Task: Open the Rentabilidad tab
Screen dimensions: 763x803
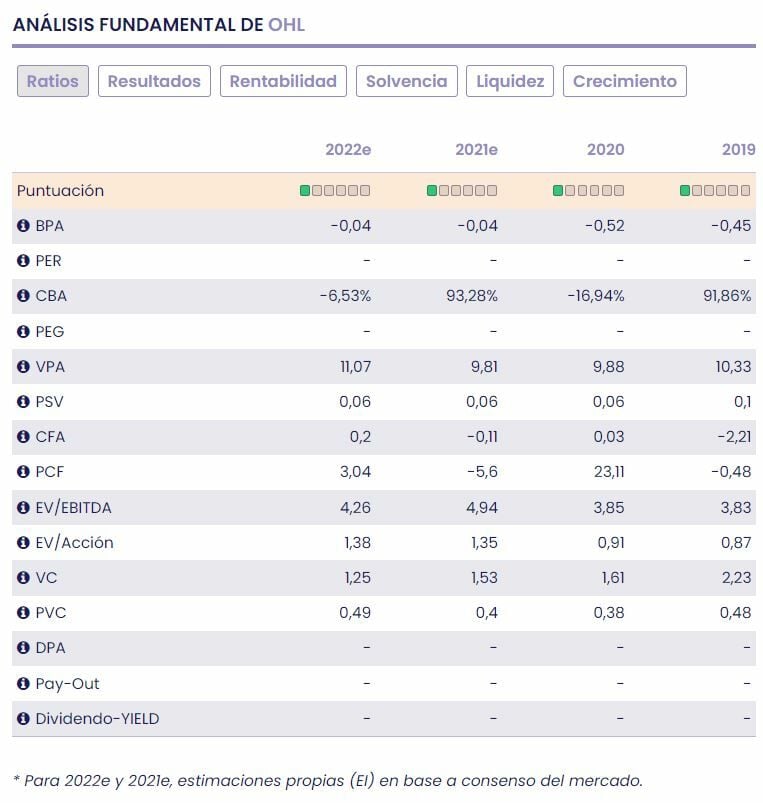Action: [x=283, y=81]
